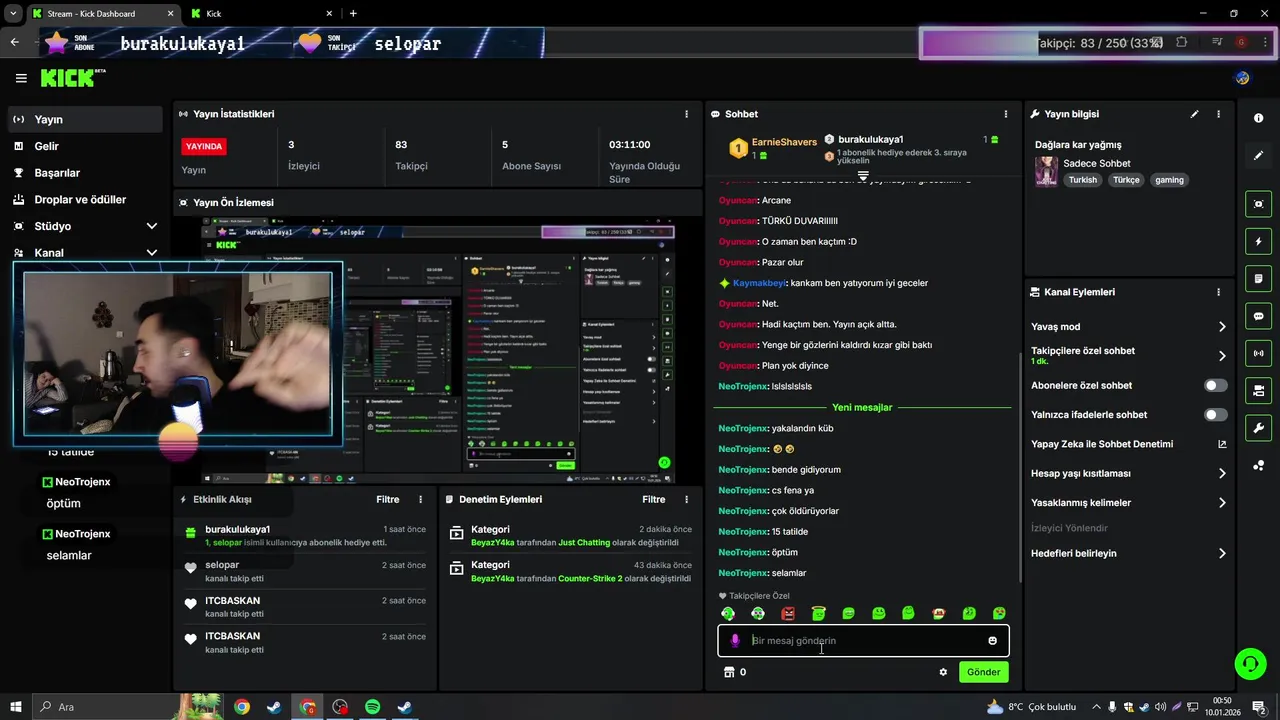Click the chat vertical scrollbar
1280x720 pixels.
click(1019, 468)
